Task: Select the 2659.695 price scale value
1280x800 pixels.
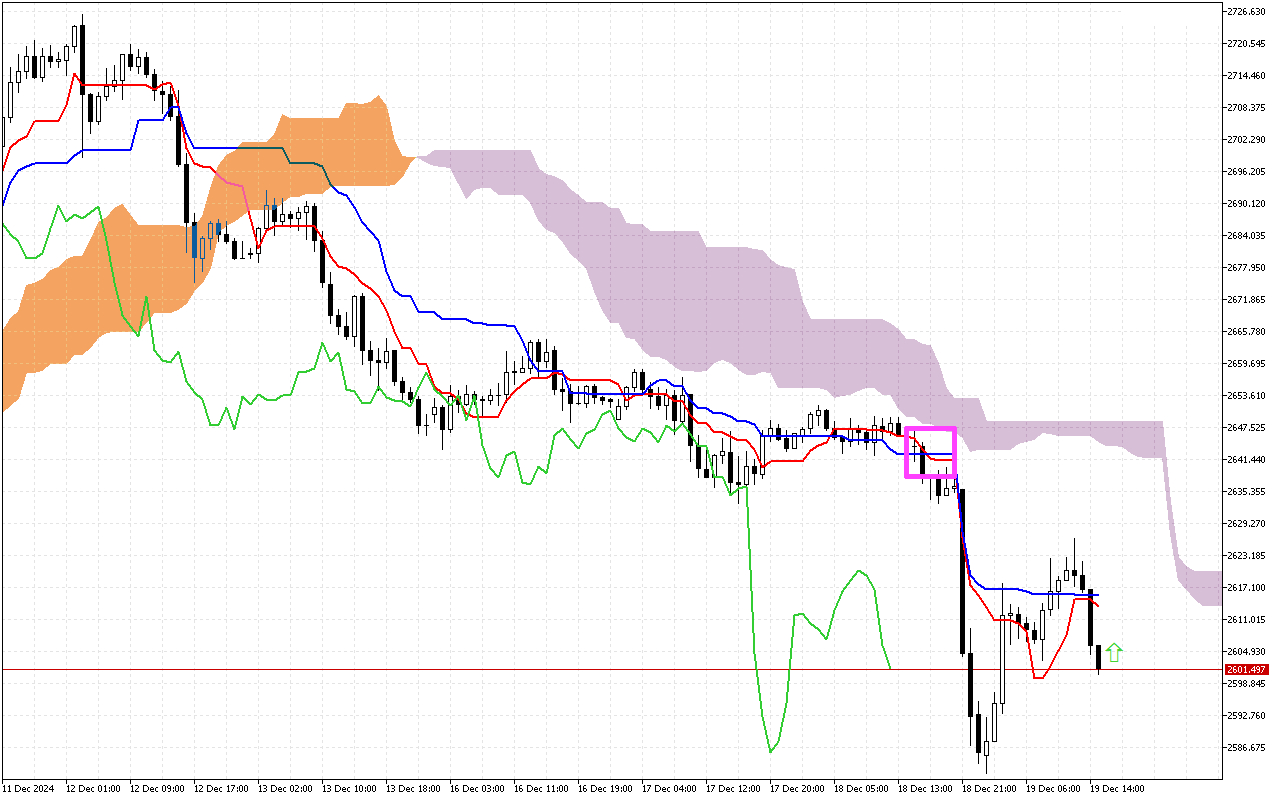Action: tap(1246, 364)
